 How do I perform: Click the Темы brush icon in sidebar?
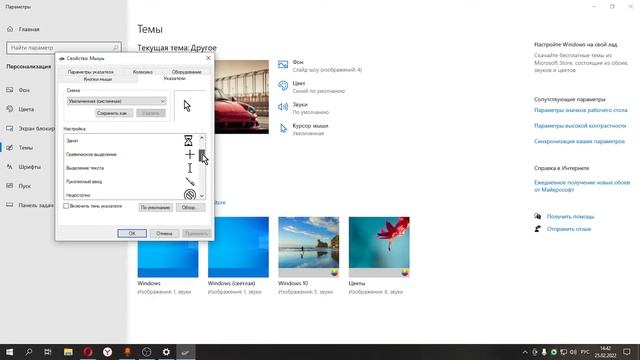pos(10,147)
